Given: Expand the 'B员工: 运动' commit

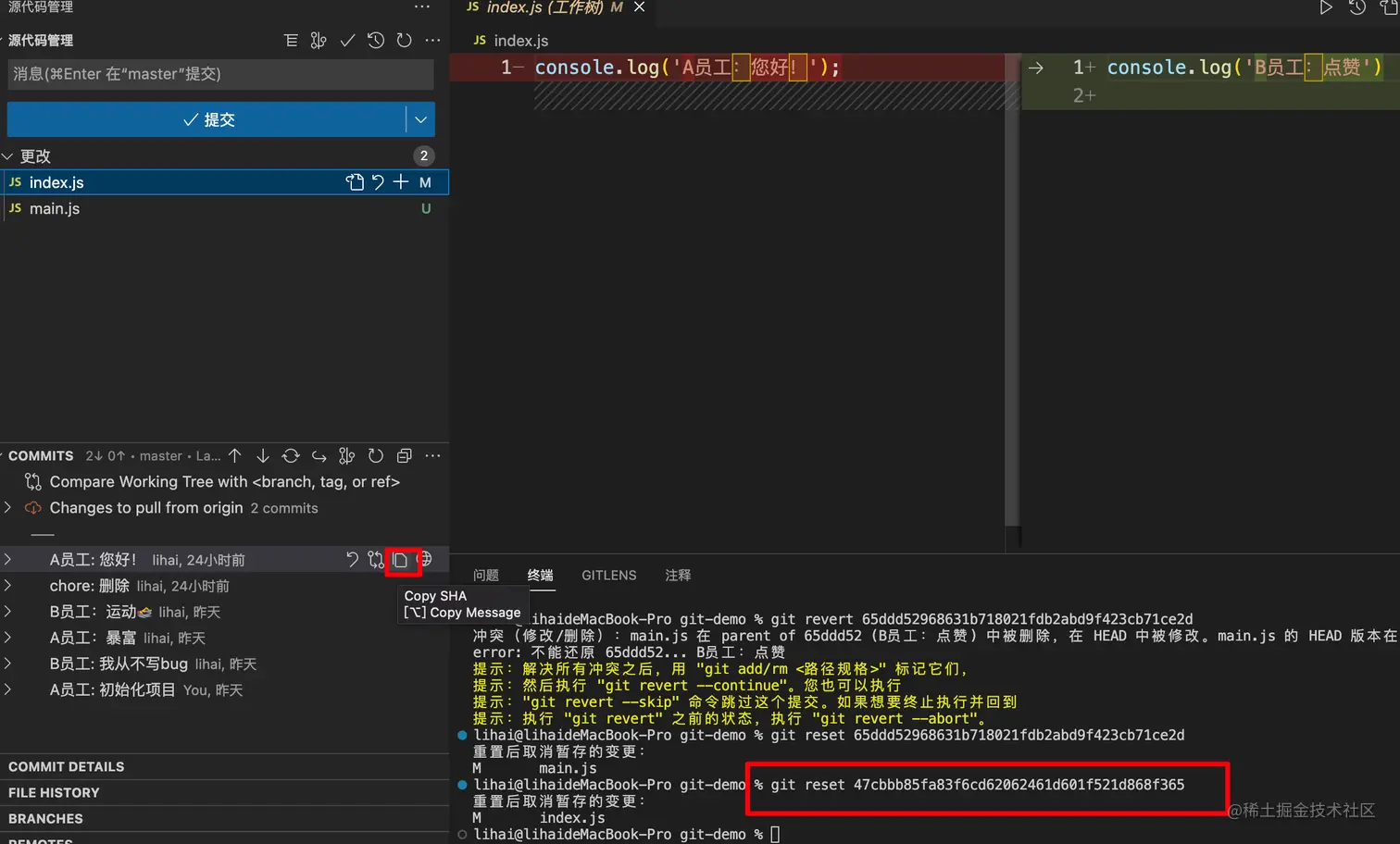Looking at the screenshot, I should tap(7, 611).
